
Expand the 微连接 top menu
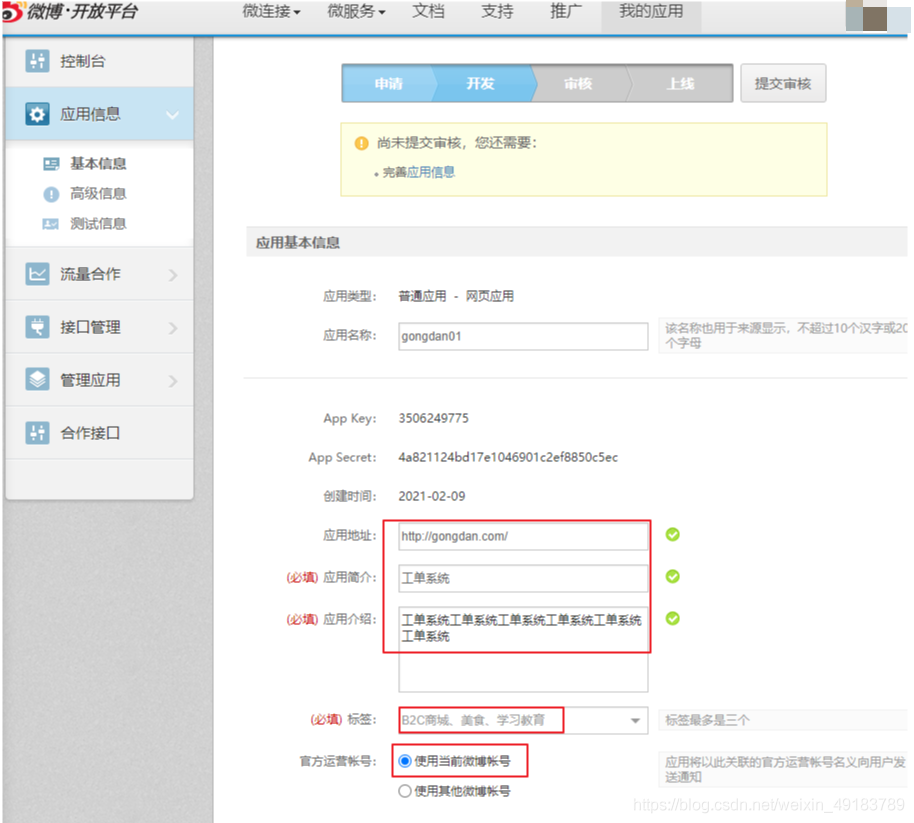[x=272, y=12]
